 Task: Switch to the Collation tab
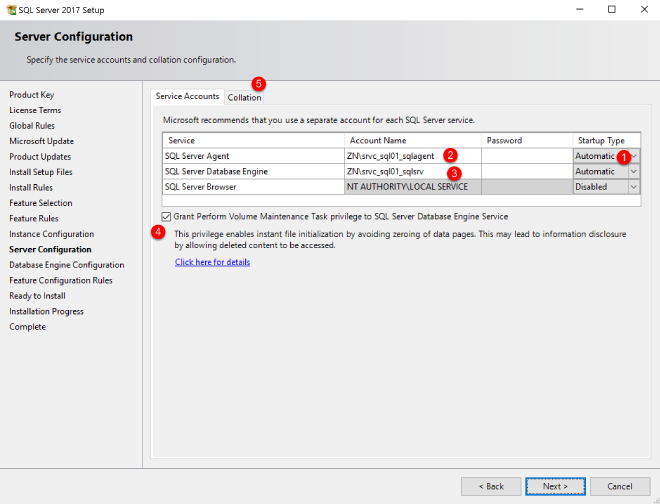[244, 97]
